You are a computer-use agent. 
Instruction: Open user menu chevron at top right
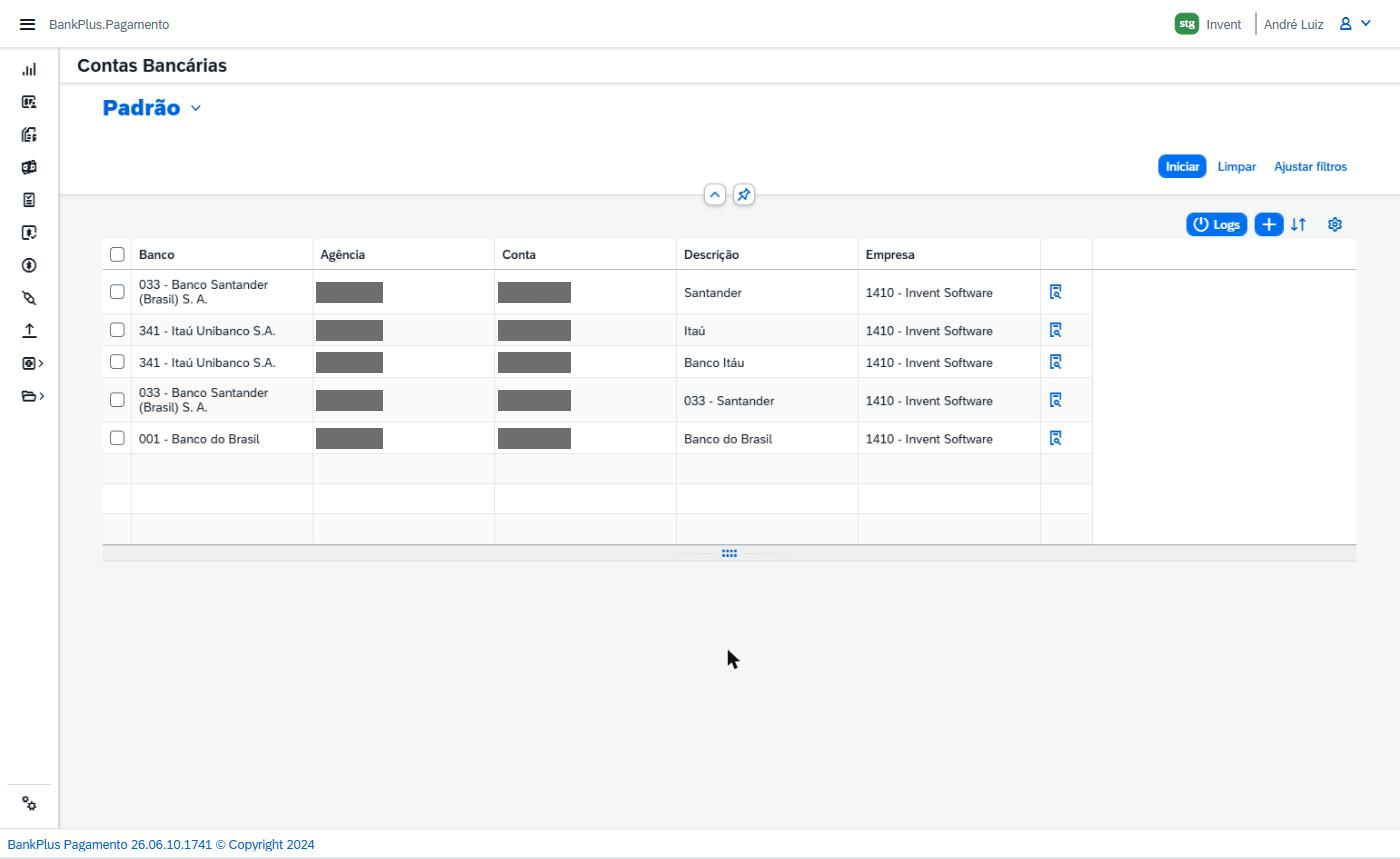1366,24
